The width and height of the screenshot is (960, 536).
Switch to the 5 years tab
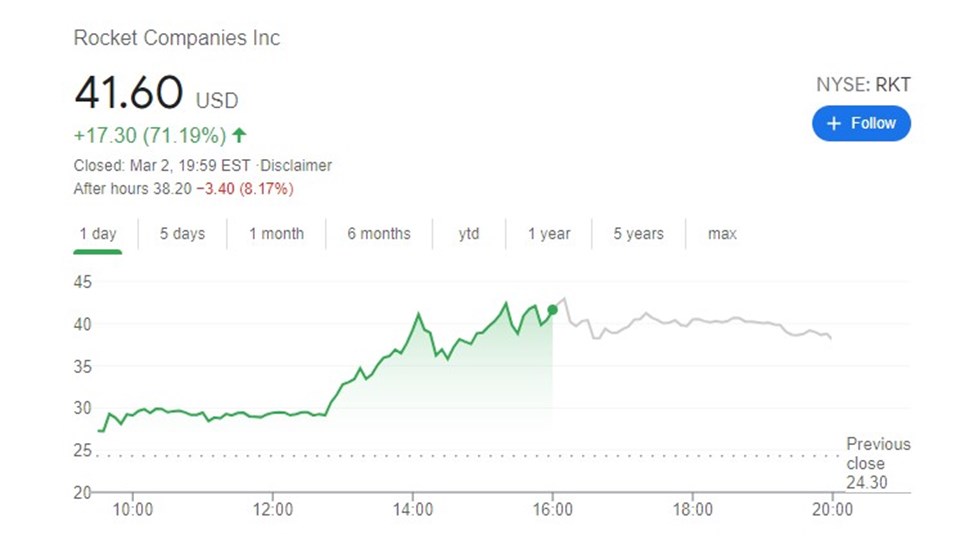point(638,234)
